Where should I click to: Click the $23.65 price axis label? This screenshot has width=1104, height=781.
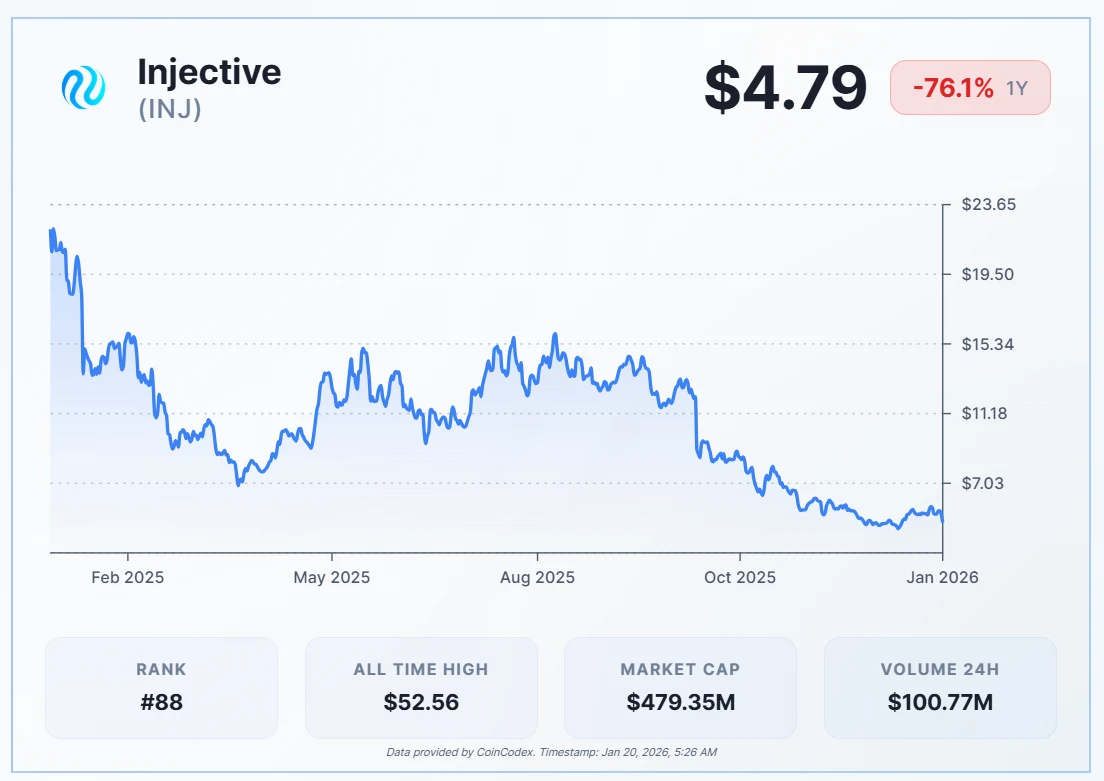[988, 205]
